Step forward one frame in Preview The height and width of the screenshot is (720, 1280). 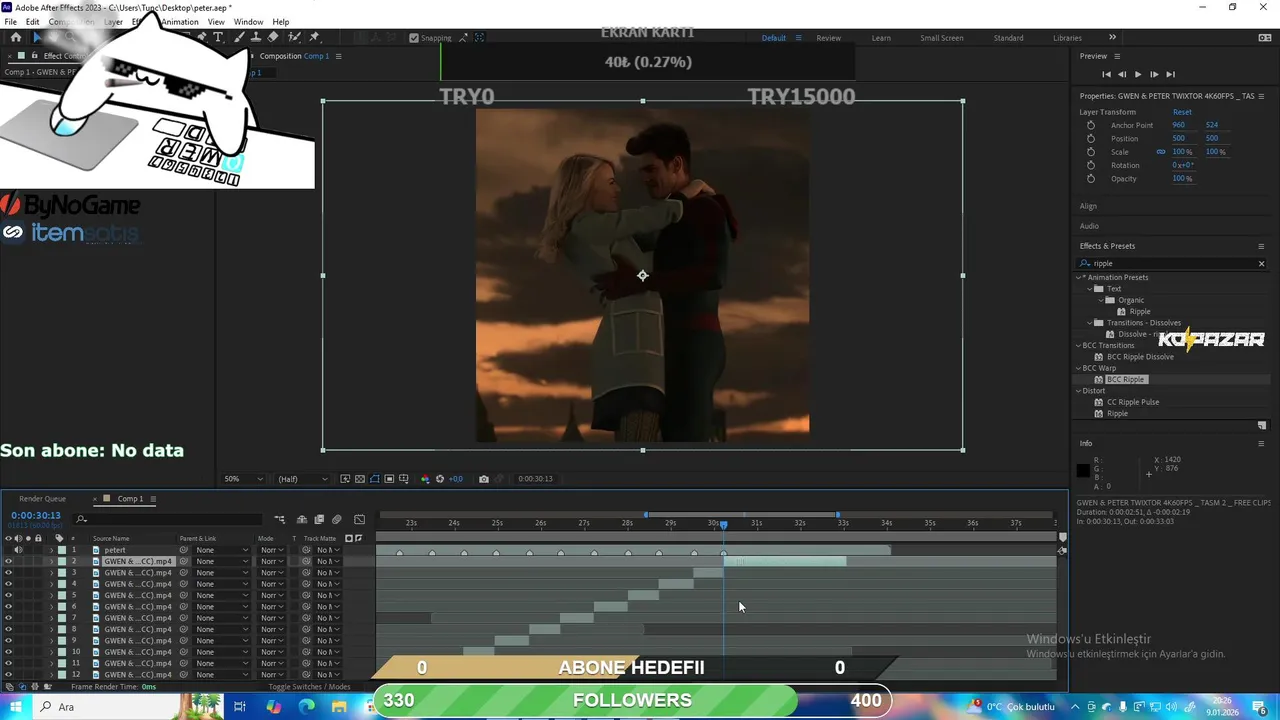pyautogui.click(x=1154, y=74)
